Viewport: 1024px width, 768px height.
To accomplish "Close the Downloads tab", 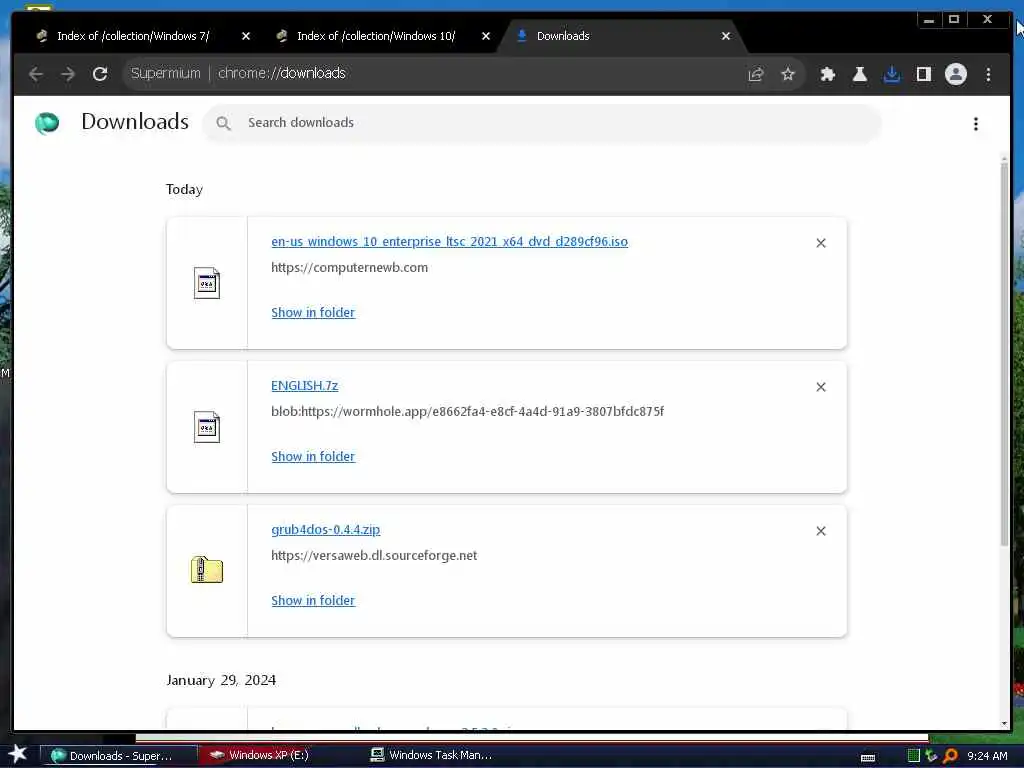I will pyautogui.click(x=726, y=36).
